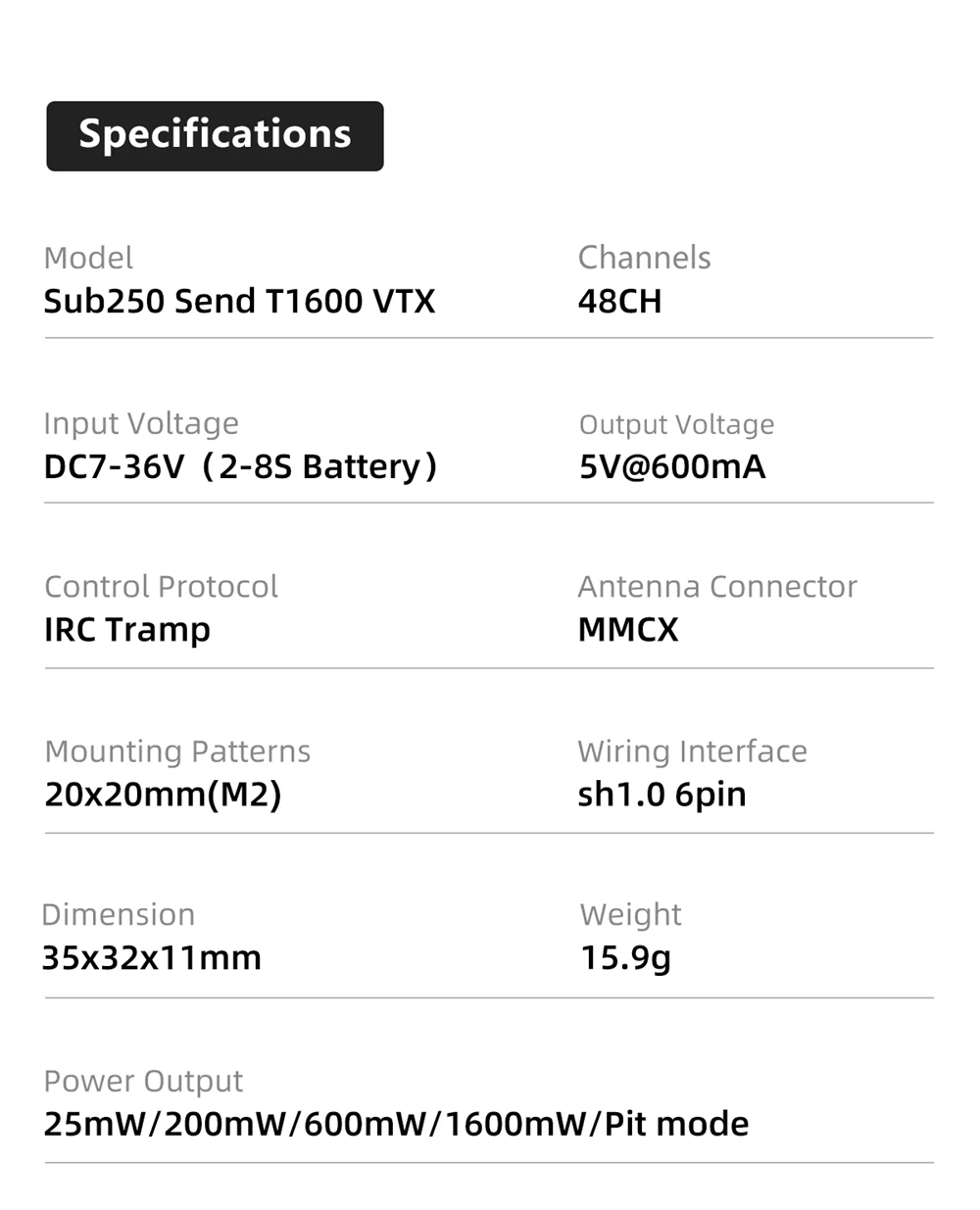Select the Control Protocol label
This screenshot has height=1210, width=980.
click(x=161, y=587)
